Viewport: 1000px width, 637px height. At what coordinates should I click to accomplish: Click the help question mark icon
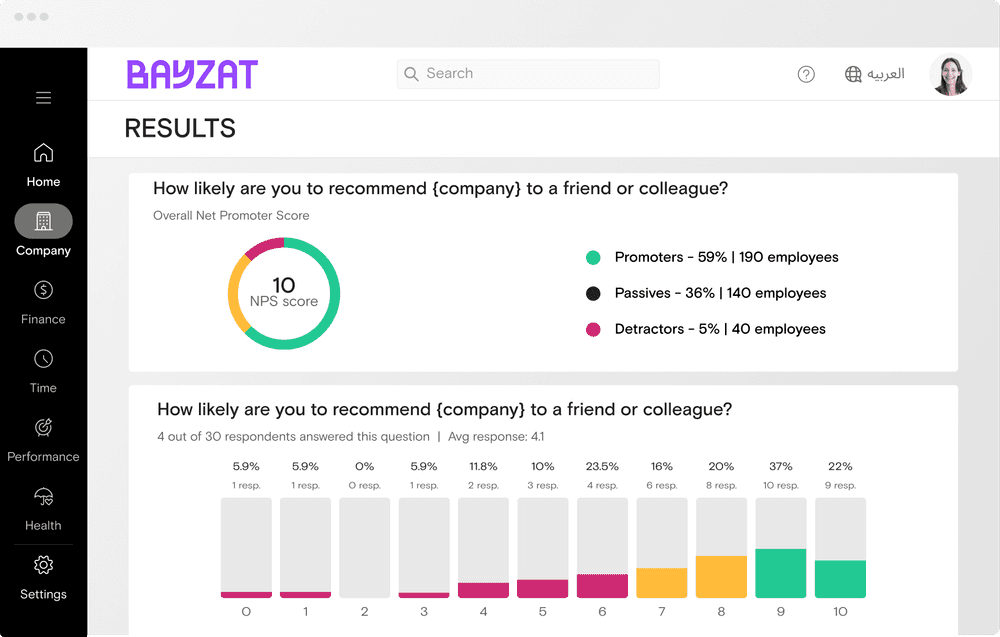[x=806, y=74]
